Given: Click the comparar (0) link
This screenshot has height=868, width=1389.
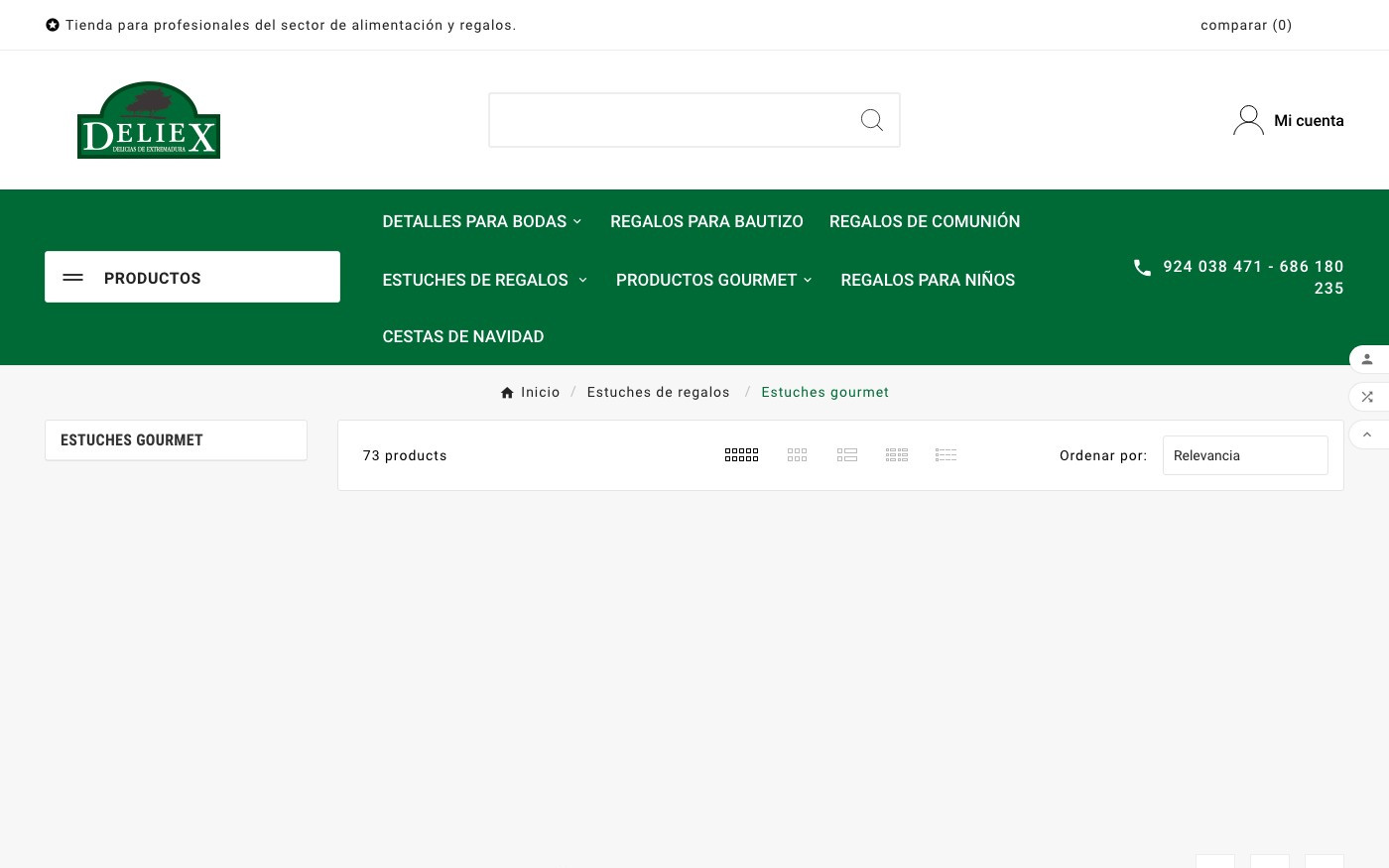Looking at the screenshot, I should [1246, 25].
